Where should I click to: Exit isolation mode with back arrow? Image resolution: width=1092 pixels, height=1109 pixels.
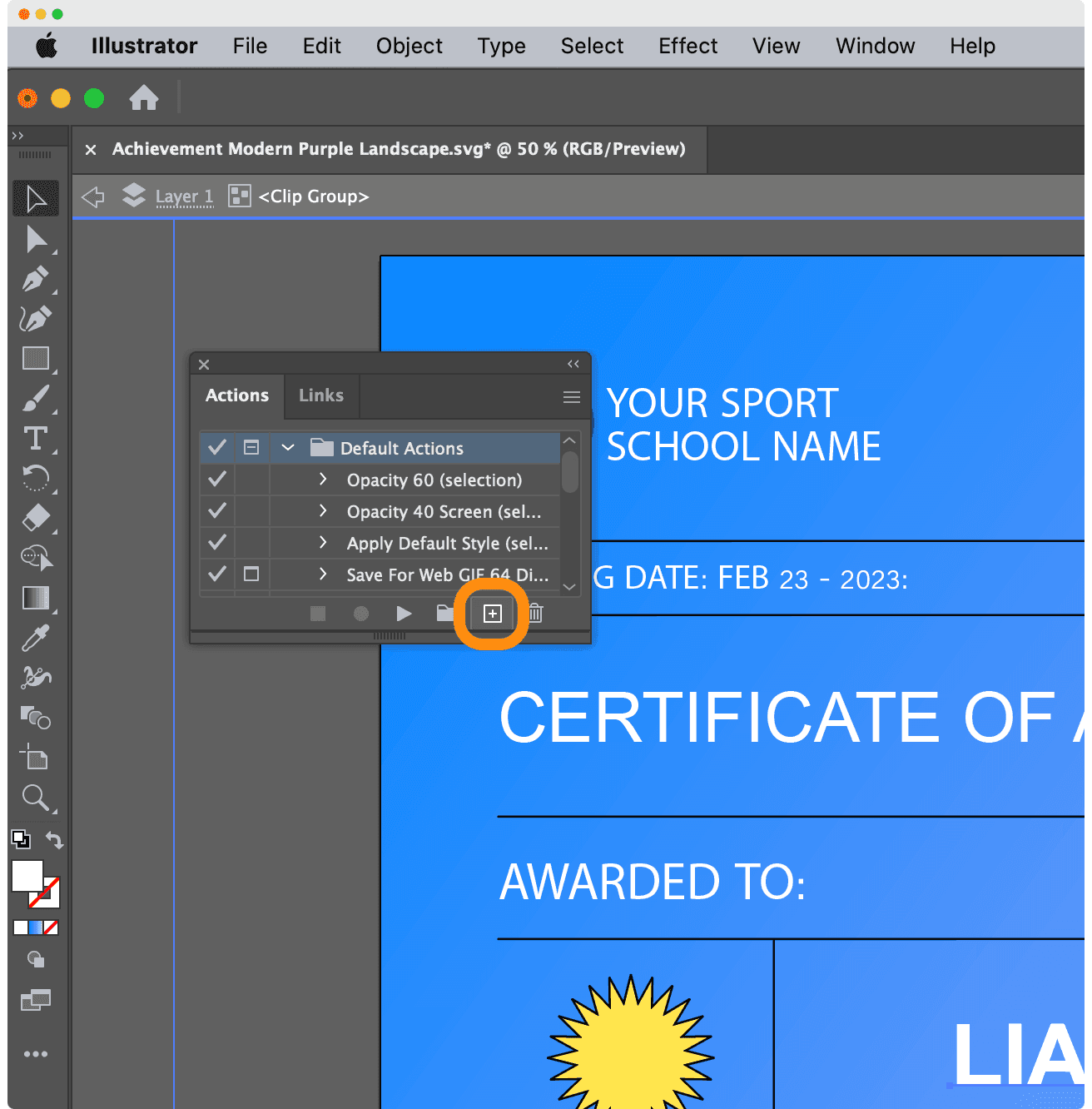[x=93, y=197]
